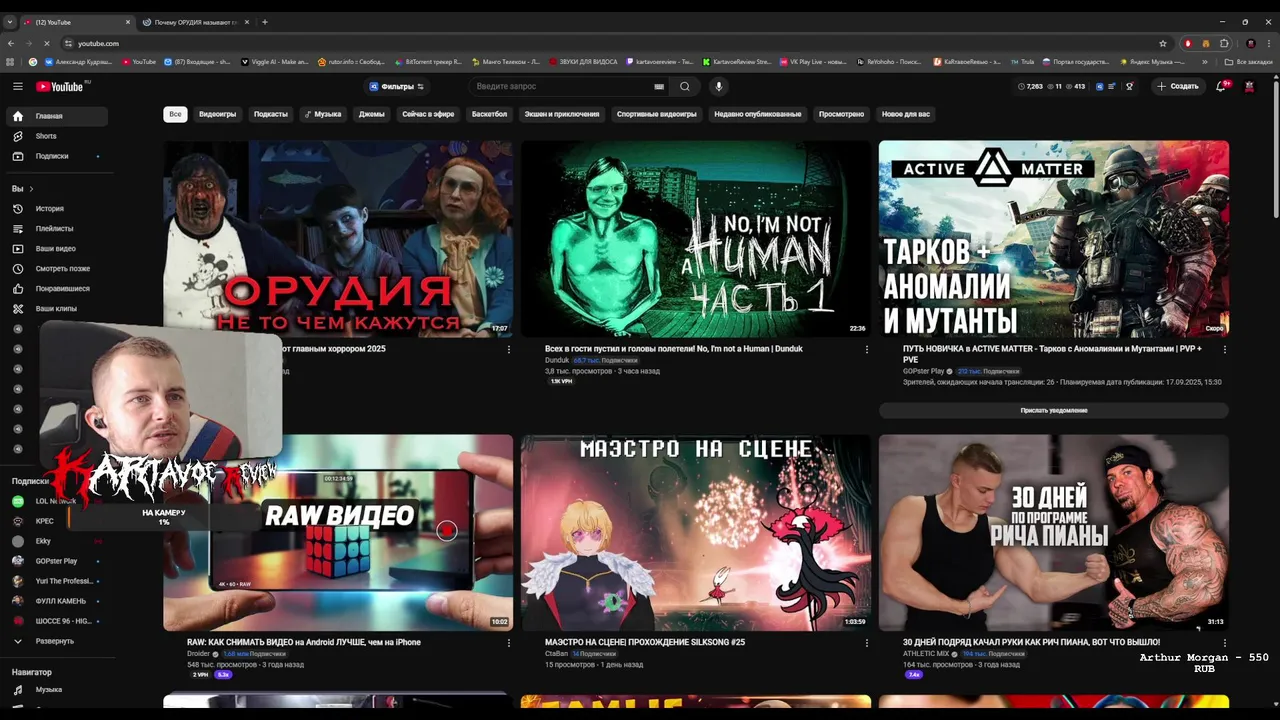Click the Введите запрос search field
The width and height of the screenshot is (1280, 720).
tap(562, 86)
